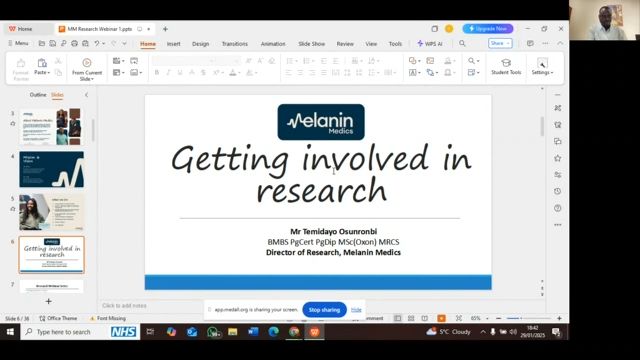The image size is (640, 360).
Task: Select slide 4 thumbnail in panel
Action: (x=51, y=169)
